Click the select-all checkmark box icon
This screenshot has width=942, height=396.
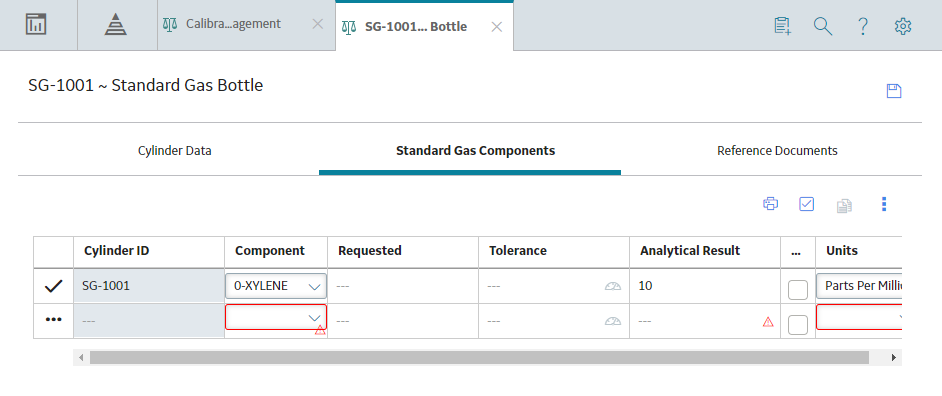point(806,204)
